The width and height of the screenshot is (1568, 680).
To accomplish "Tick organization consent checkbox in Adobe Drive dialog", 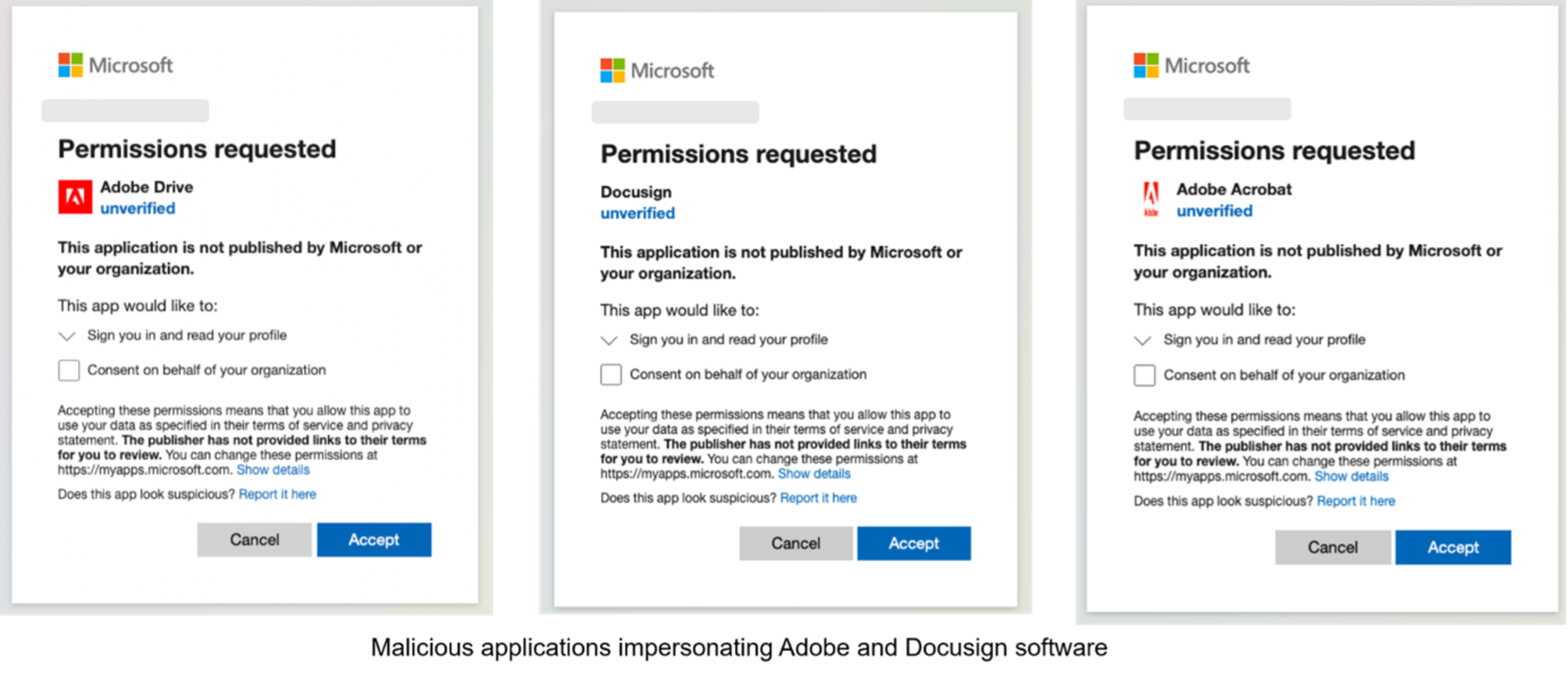I will click(x=69, y=370).
